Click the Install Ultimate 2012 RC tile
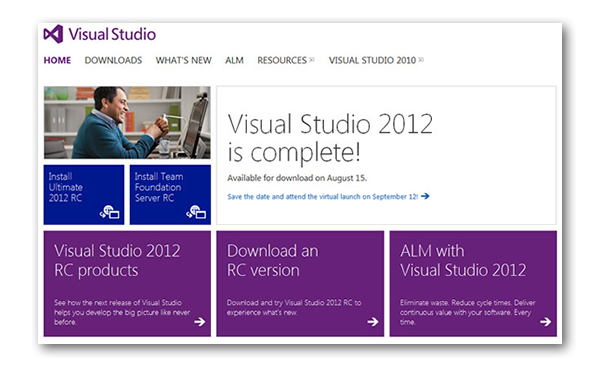This screenshot has height=367, width=600. (x=84, y=195)
